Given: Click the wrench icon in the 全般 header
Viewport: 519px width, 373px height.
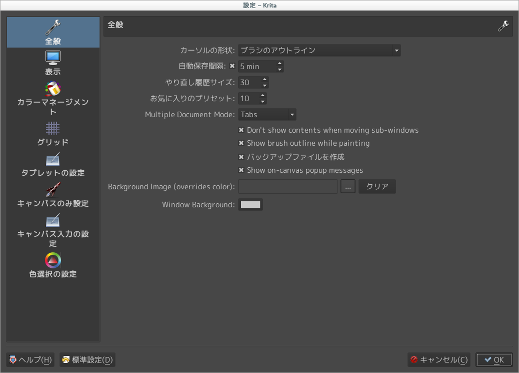Looking at the screenshot, I should pyautogui.click(x=503, y=26).
